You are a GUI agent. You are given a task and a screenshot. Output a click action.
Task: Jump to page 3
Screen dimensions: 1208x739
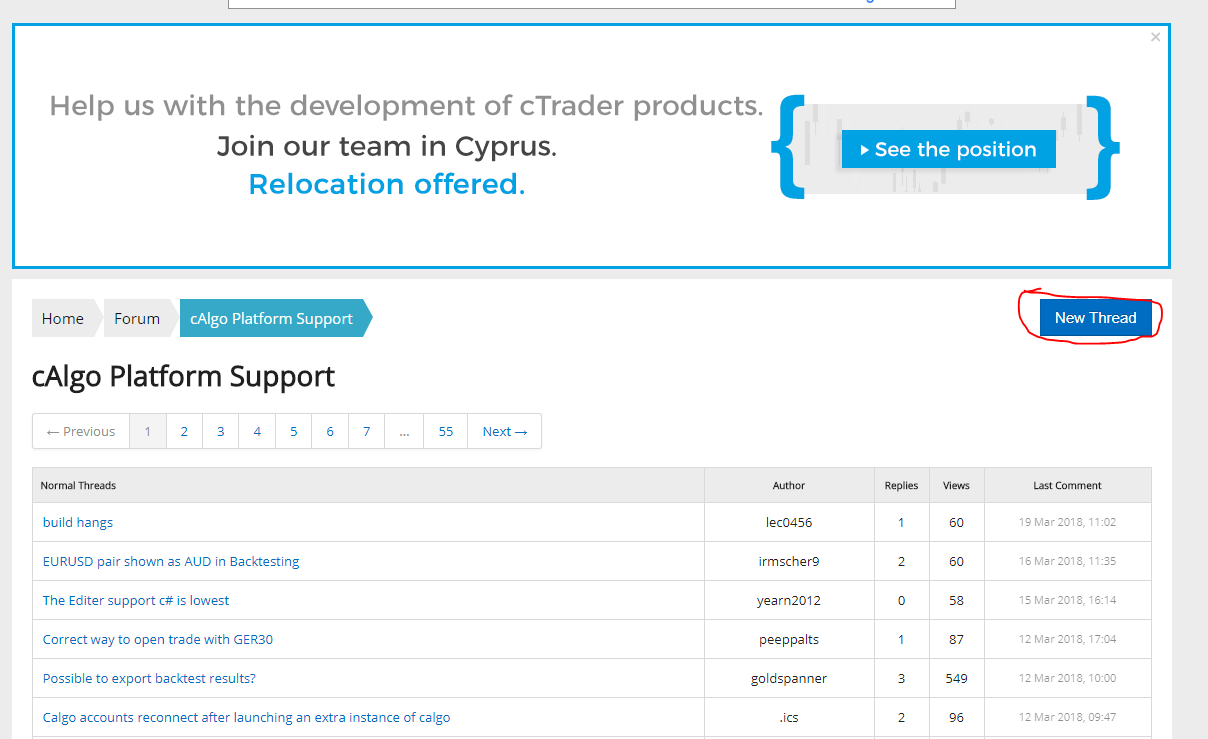221,431
